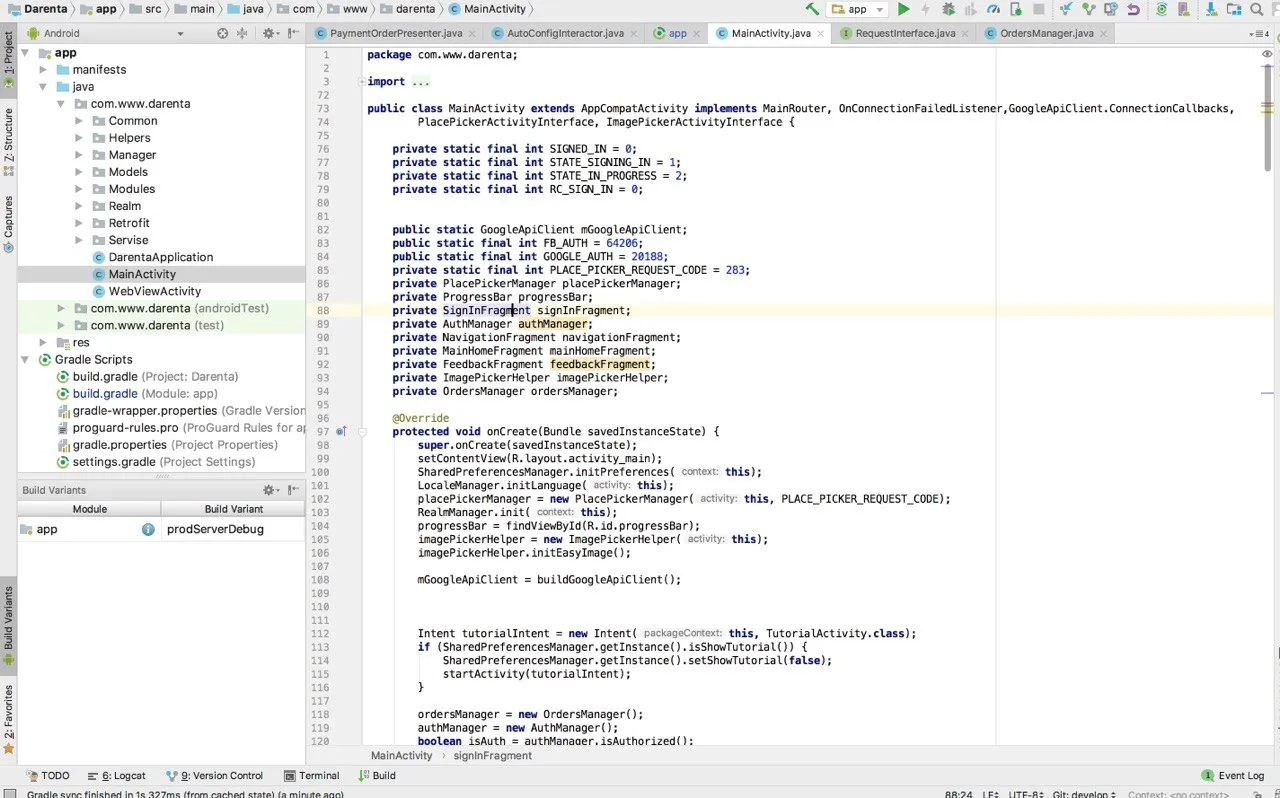Viewport: 1280px width, 798px height.
Task: Toggle the 9: Version Control tool window
Action: click(214, 775)
